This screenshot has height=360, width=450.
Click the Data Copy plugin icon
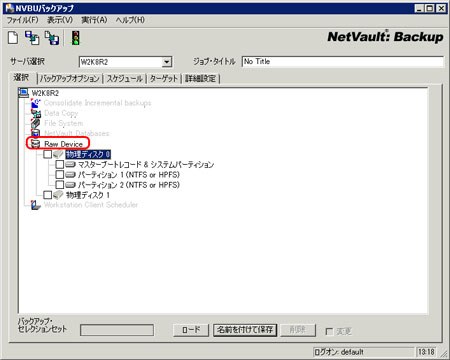pyautogui.click(x=36, y=113)
